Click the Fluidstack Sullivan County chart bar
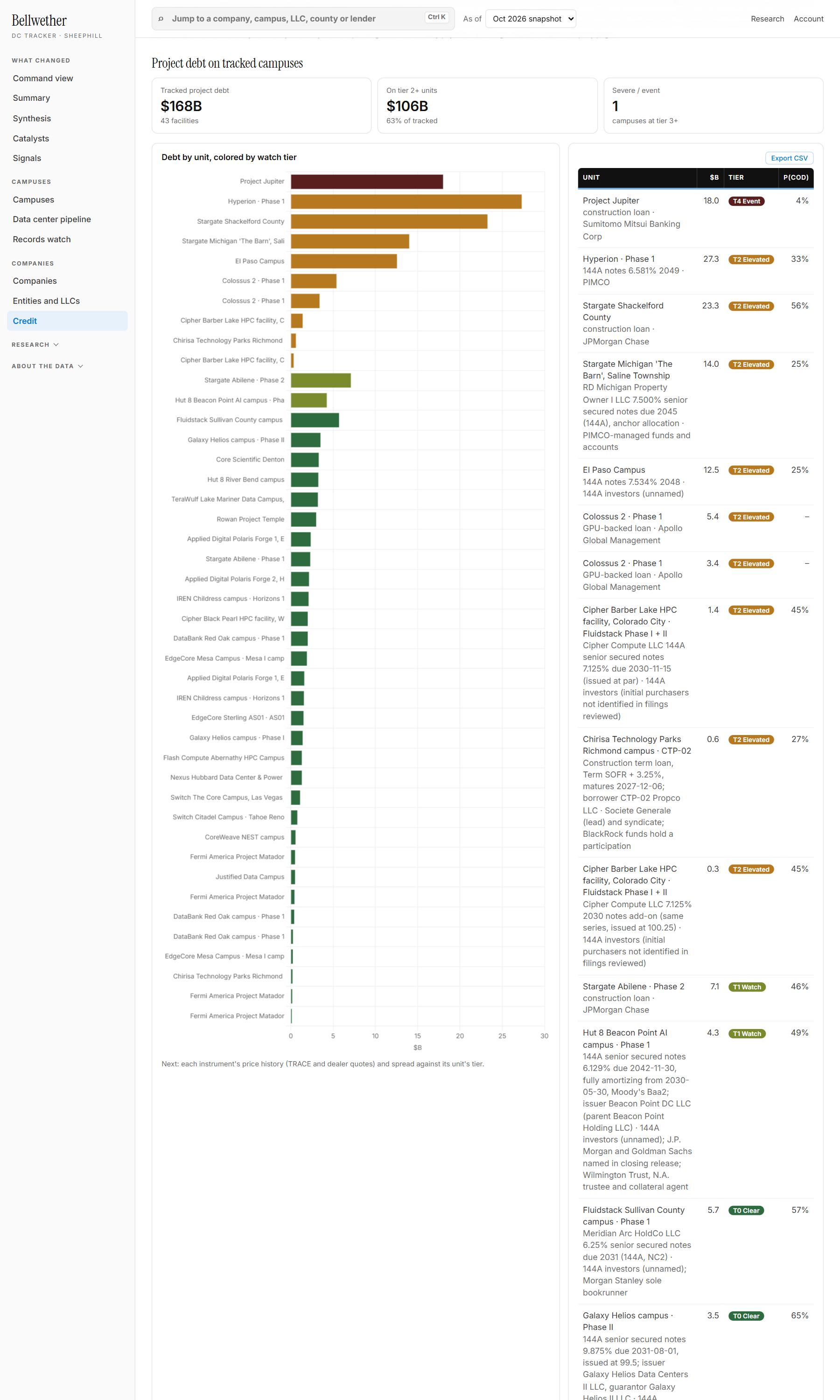 315,420
